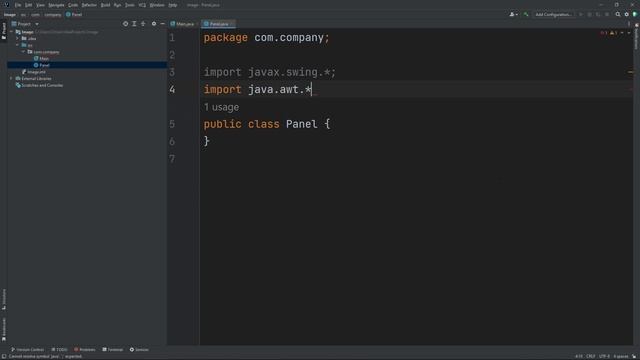Select Panel.java editor tab
Screen dimensions: 640x360
219,24
